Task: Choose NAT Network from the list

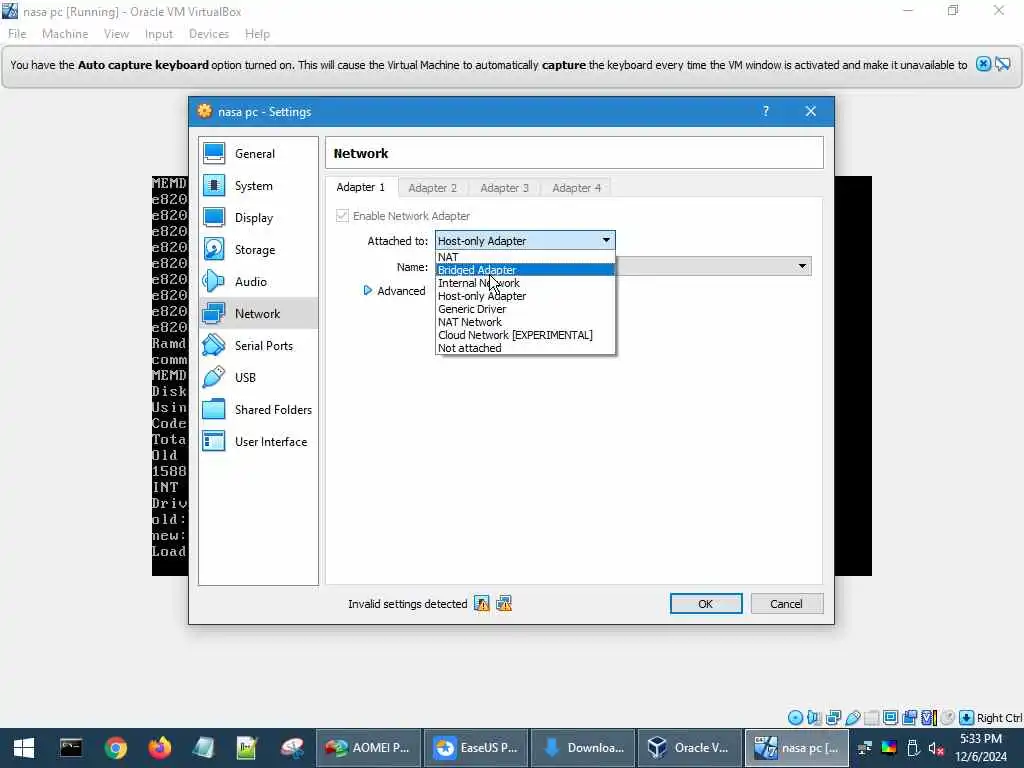Action: point(525,322)
